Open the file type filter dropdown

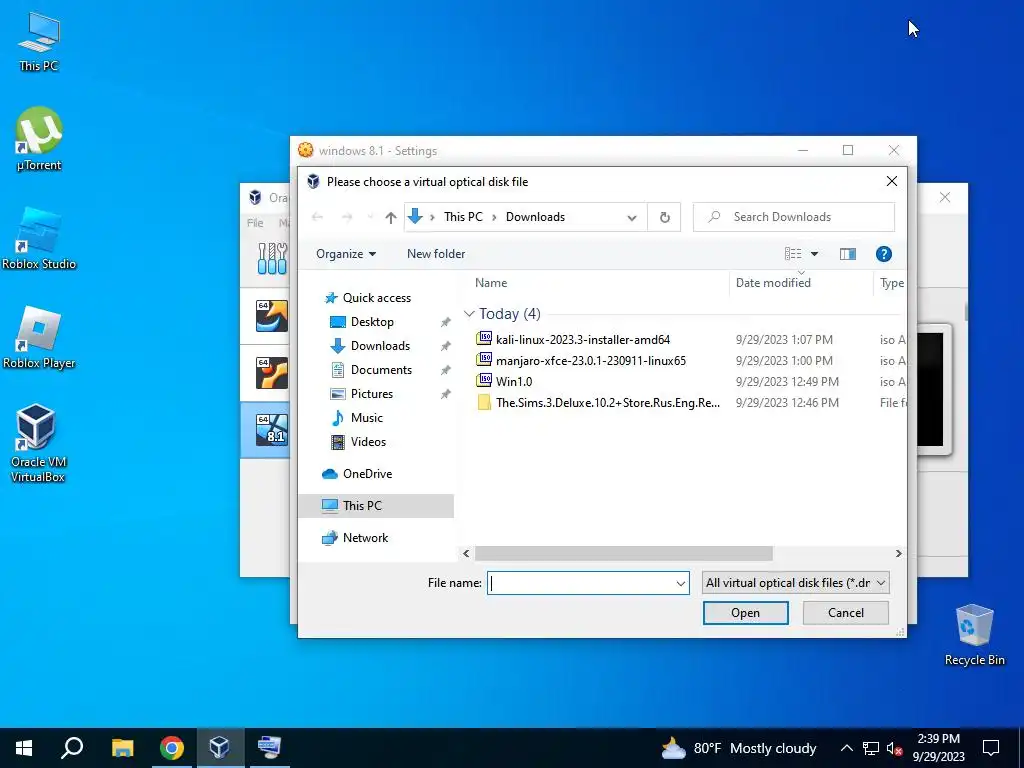point(795,583)
